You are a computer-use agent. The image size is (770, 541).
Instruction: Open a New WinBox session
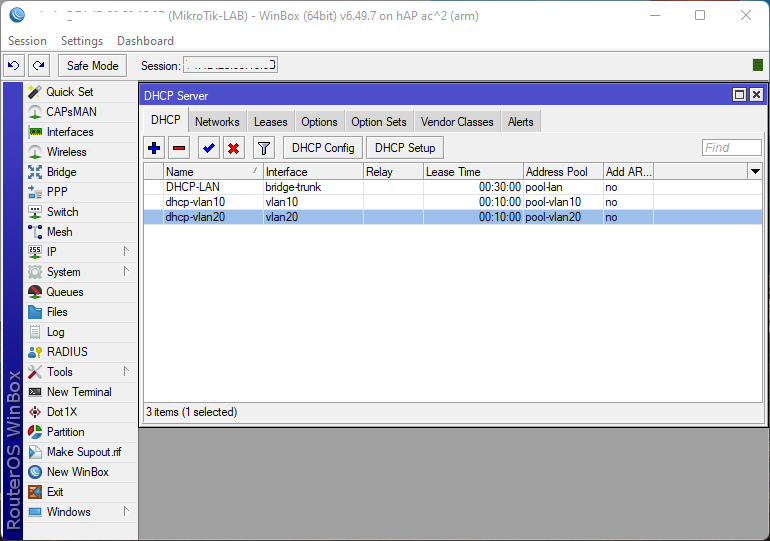point(81,472)
